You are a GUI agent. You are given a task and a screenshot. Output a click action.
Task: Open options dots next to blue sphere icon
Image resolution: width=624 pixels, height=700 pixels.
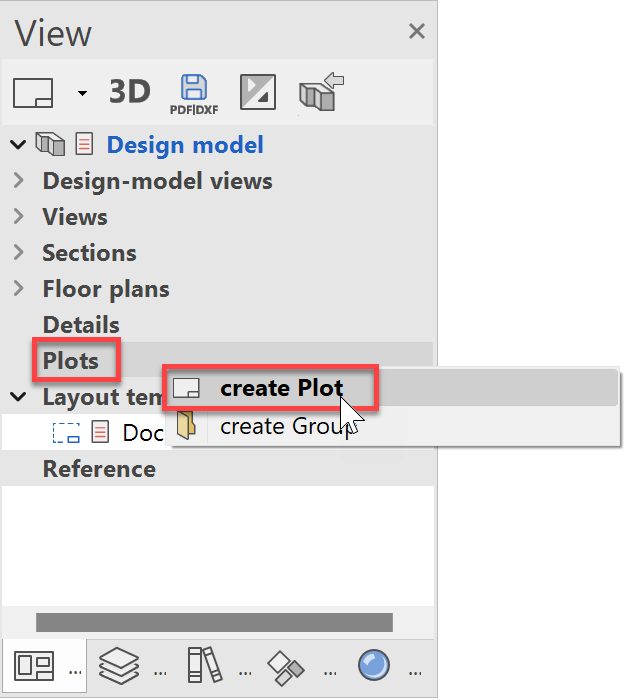click(415, 672)
